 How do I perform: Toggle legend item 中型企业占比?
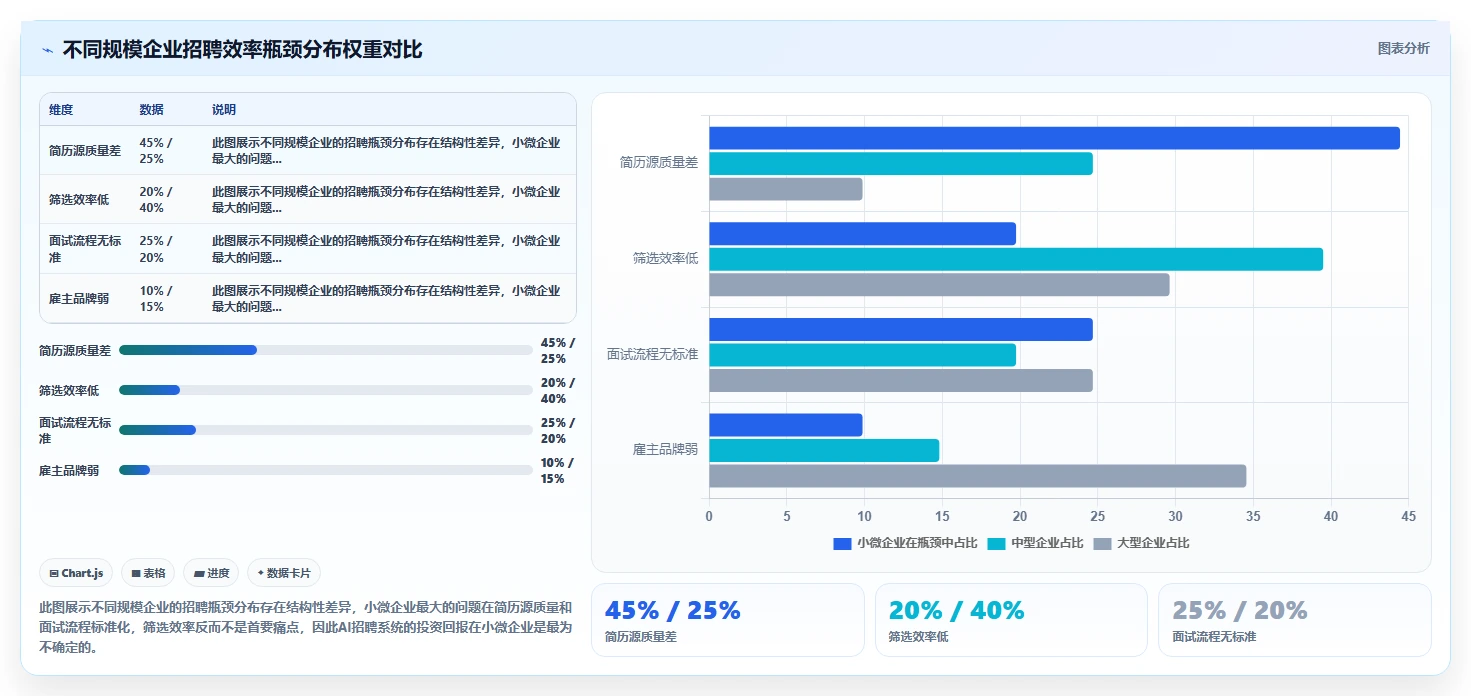tap(1035, 543)
